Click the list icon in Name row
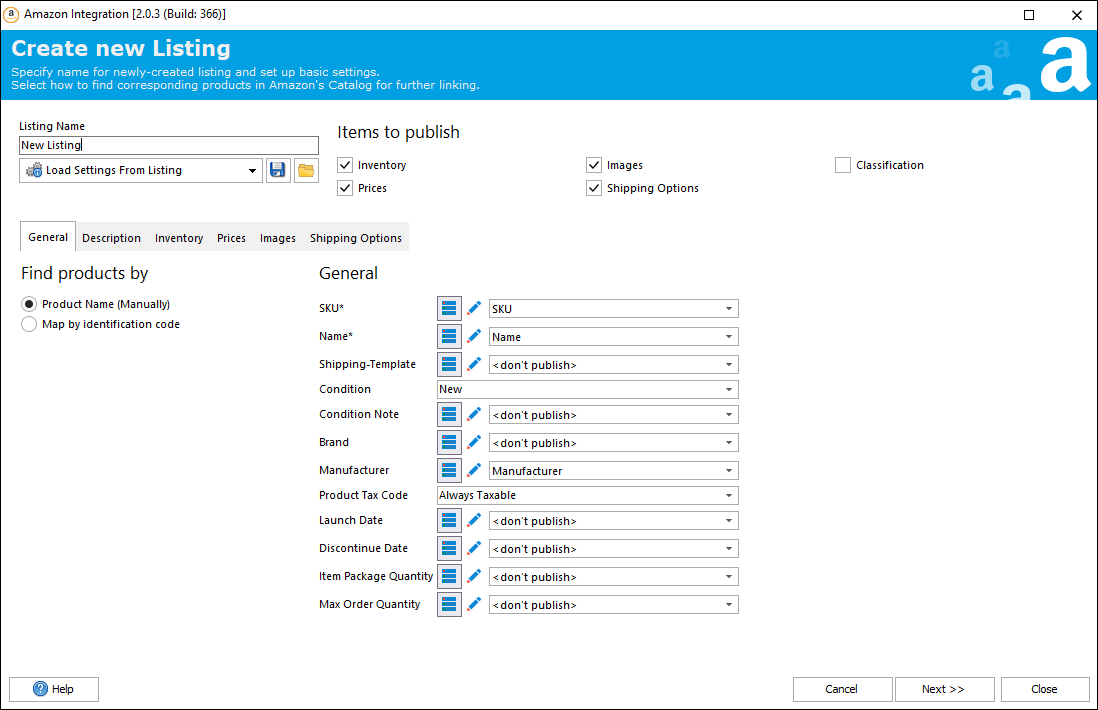The width and height of the screenshot is (1098, 710). (449, 336)
